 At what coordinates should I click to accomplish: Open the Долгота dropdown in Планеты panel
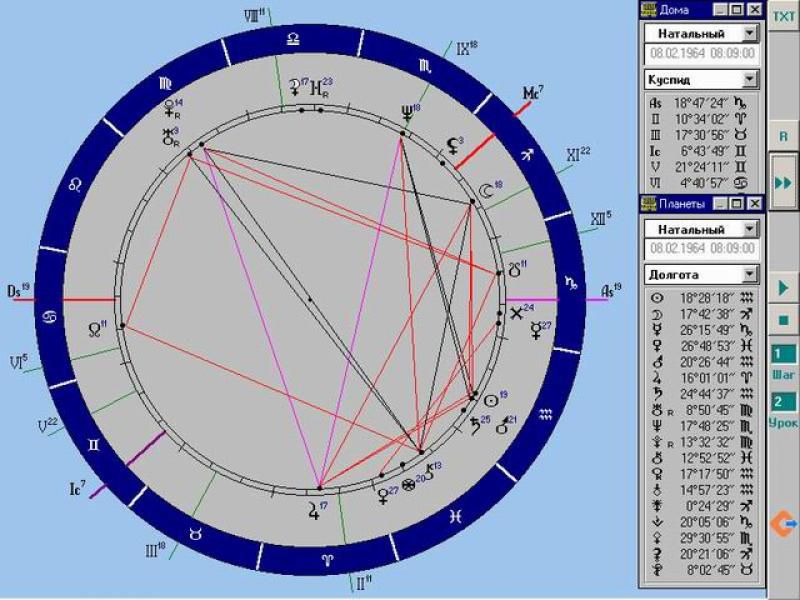749,273
